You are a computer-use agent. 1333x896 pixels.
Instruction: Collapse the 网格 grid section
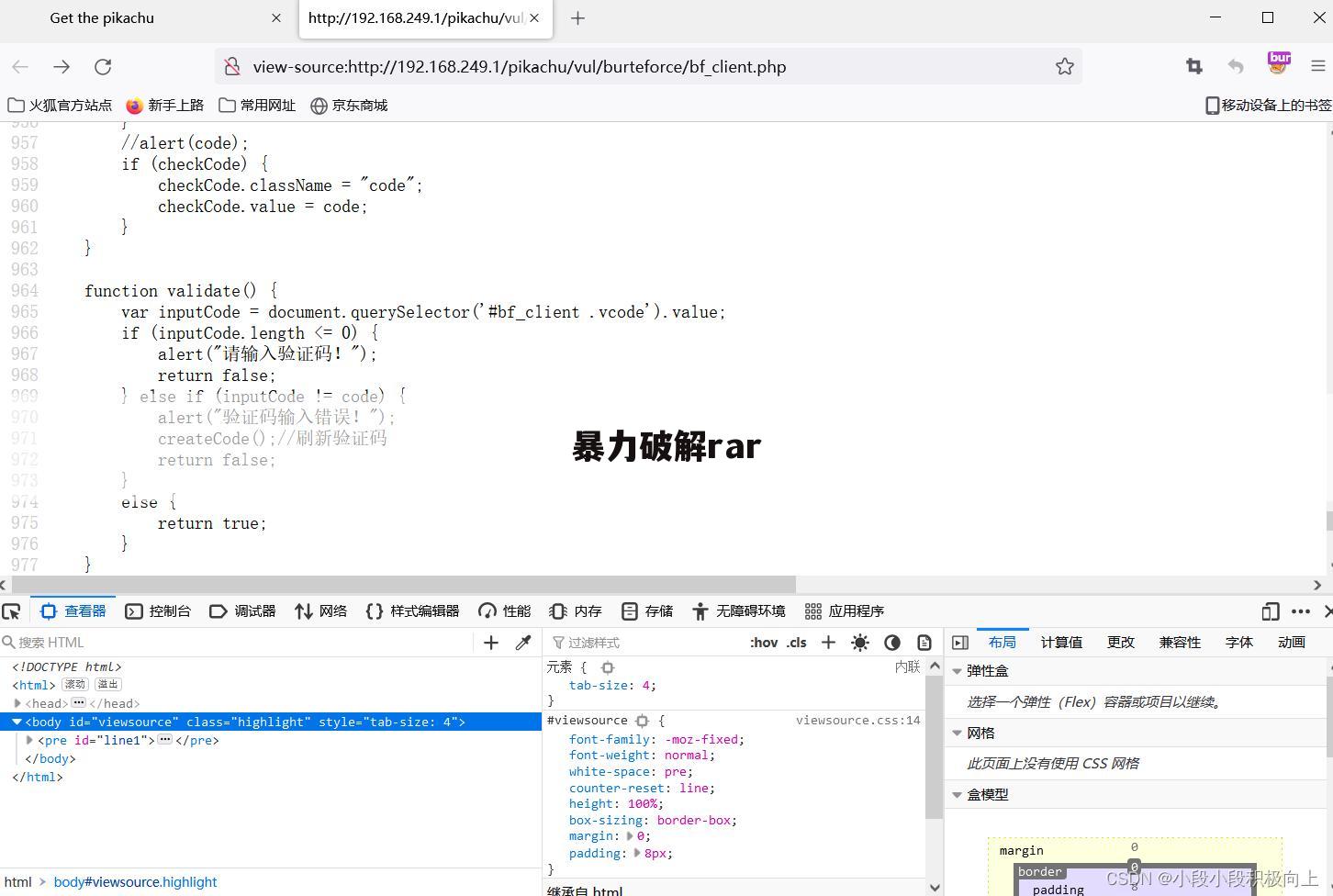[958, 734]
